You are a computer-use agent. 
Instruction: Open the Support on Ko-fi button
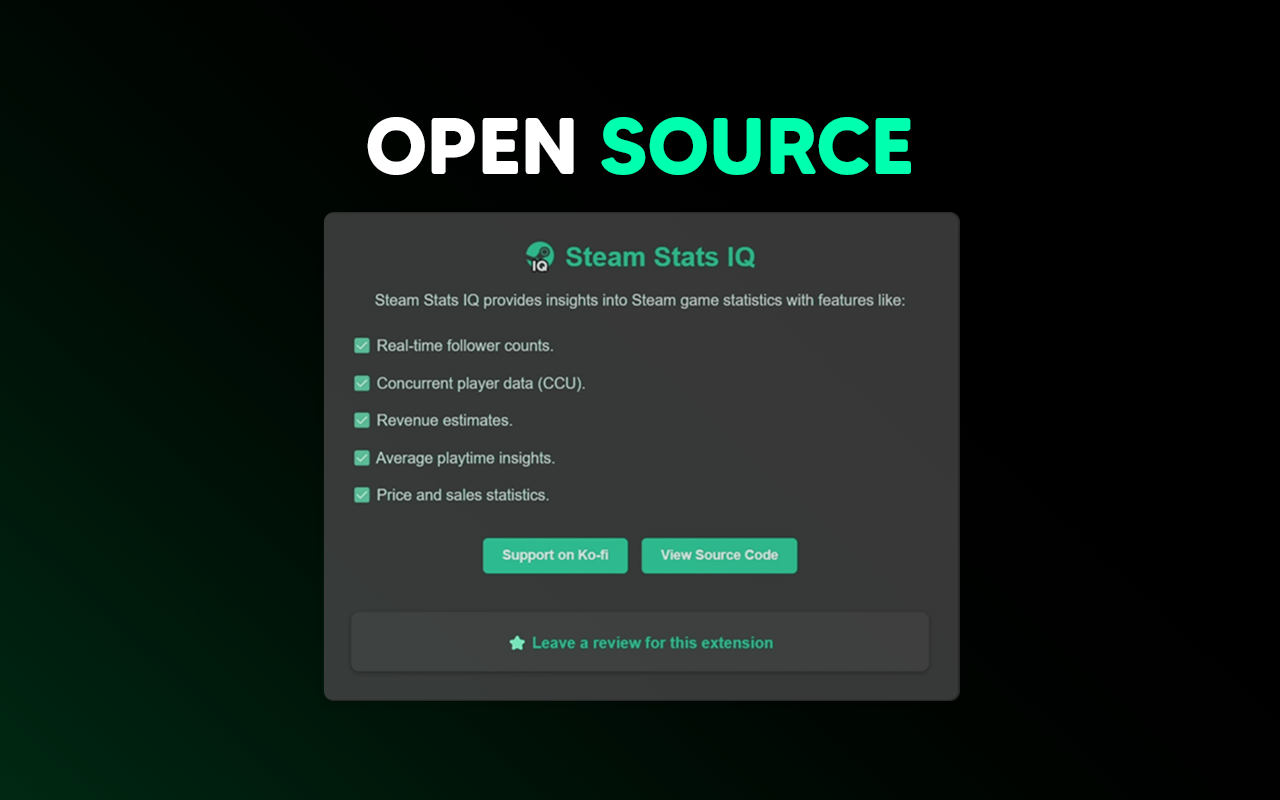pos(555,555)
